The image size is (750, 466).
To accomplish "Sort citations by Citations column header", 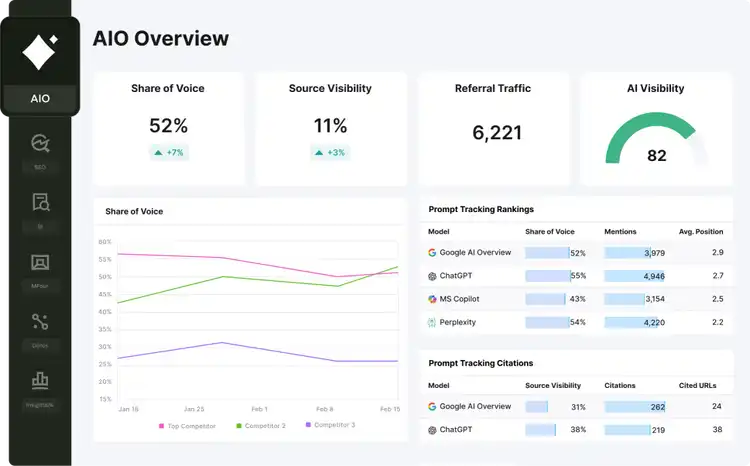I will coord(619,386).
